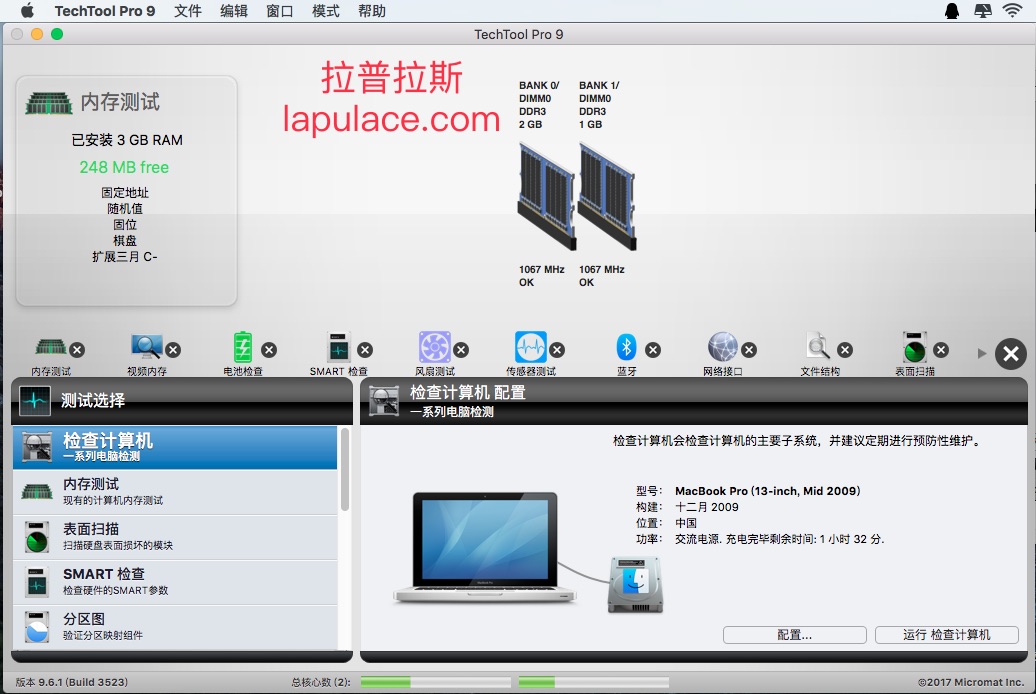The width and height of the screenshot is (1036, 694).
Task: Select 表面扫描 in the test list
Action: pos(175,537)
